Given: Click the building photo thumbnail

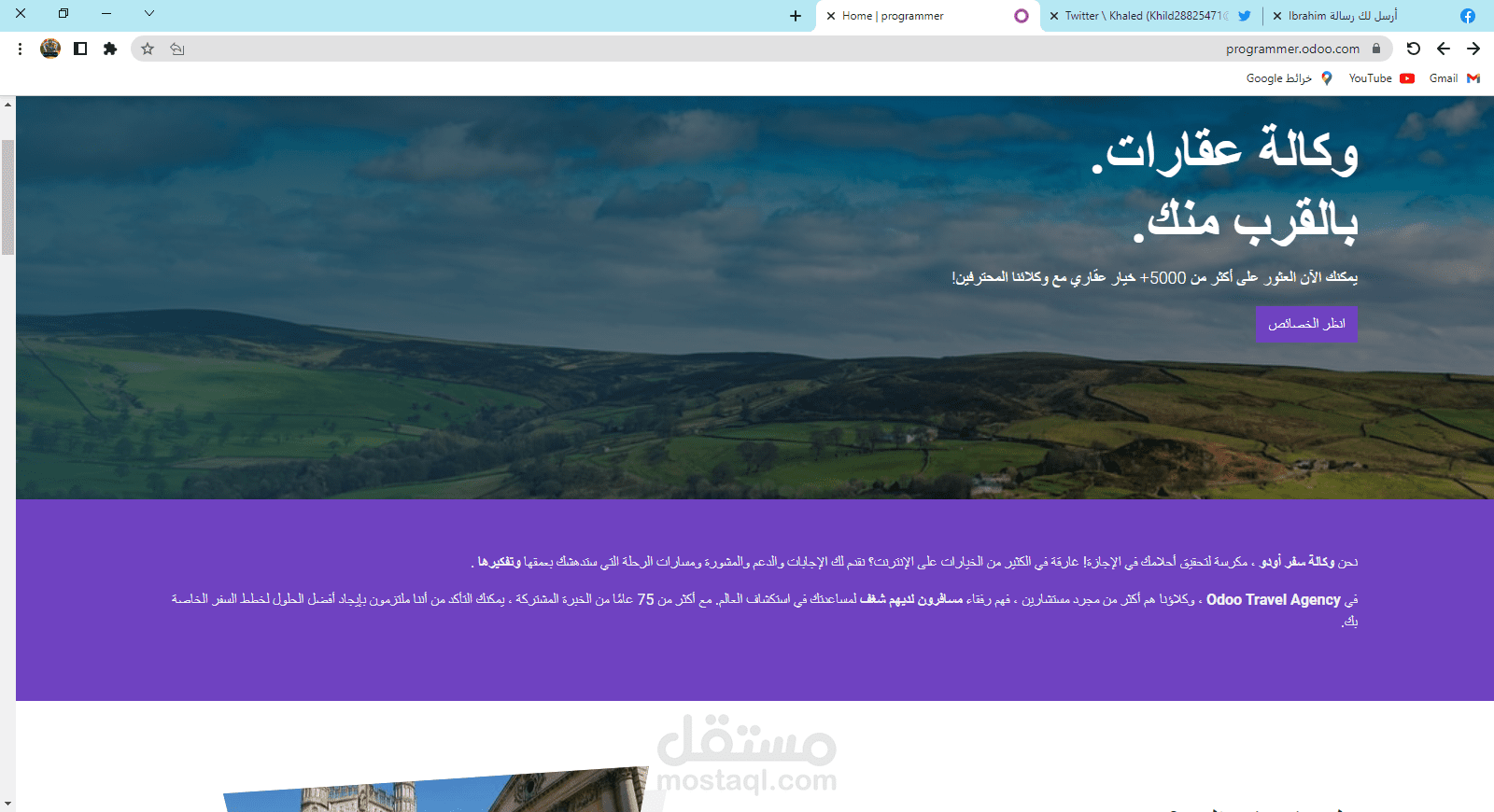Looking at the screenshot, I should point(436,790).
